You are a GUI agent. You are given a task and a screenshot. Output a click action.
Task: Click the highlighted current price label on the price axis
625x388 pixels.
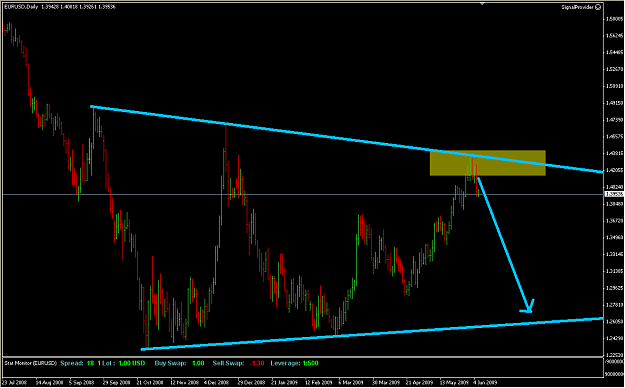[613, 194]
